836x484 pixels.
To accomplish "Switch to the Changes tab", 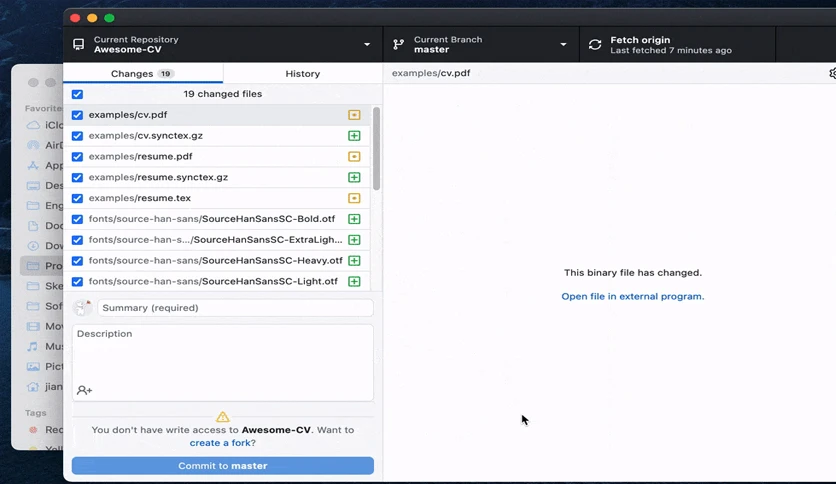I will click(143, 74).
